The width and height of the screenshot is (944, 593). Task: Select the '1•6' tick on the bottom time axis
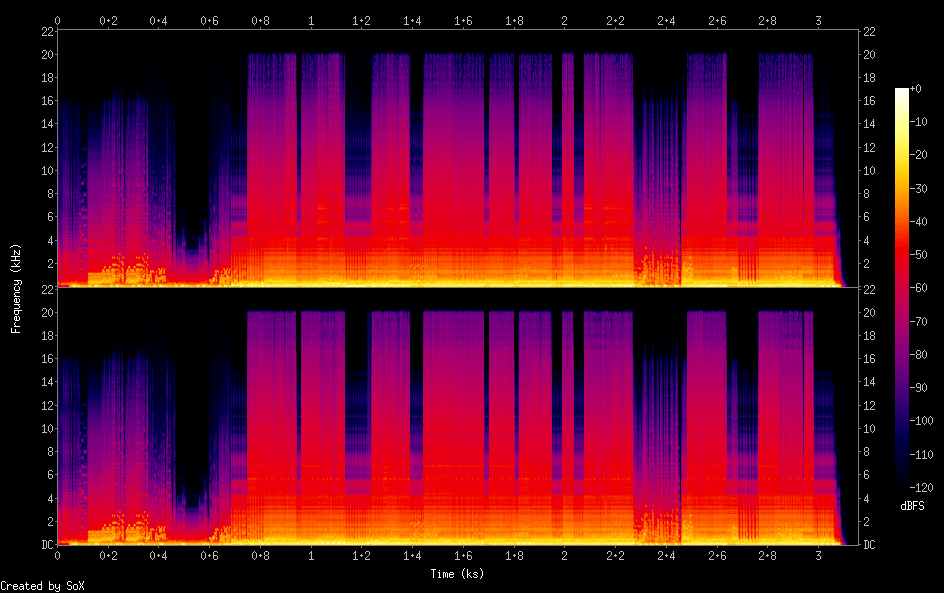463,556
